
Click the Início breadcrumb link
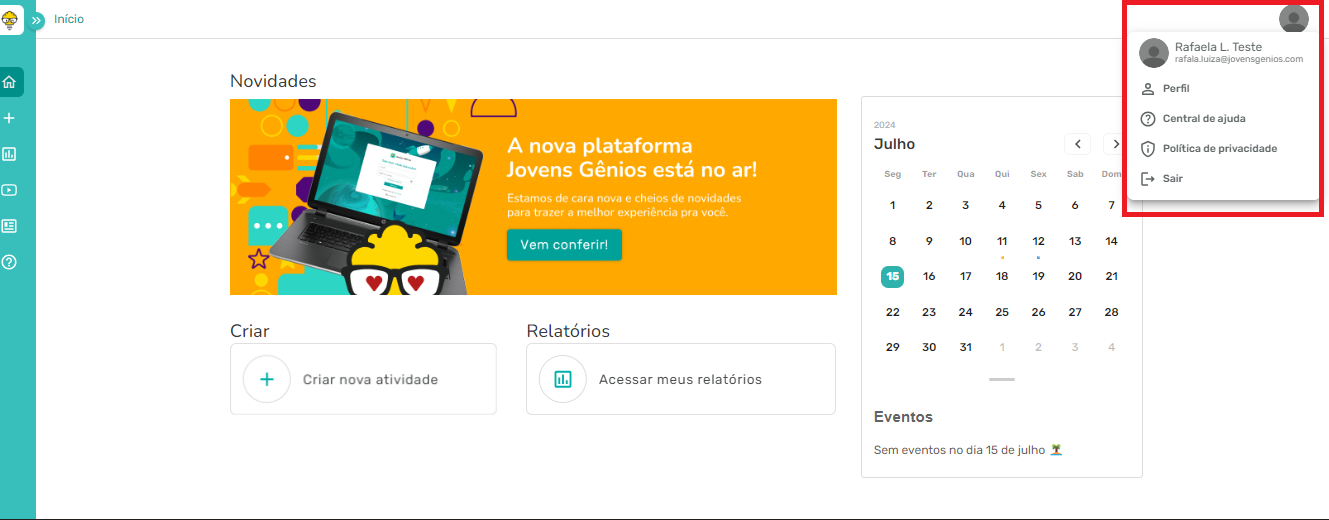pyautogui.click(x=69, y=19)
